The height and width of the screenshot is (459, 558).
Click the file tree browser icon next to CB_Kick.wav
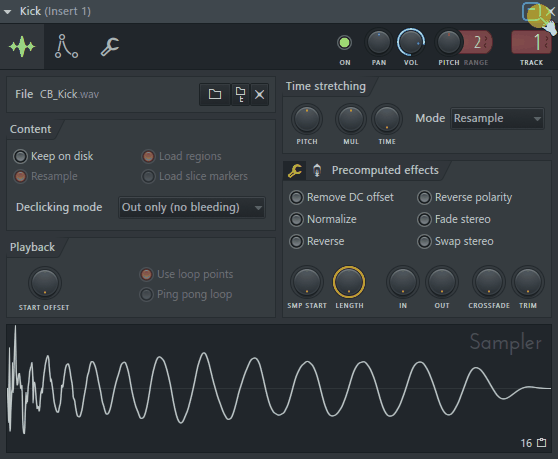(241, 94)
